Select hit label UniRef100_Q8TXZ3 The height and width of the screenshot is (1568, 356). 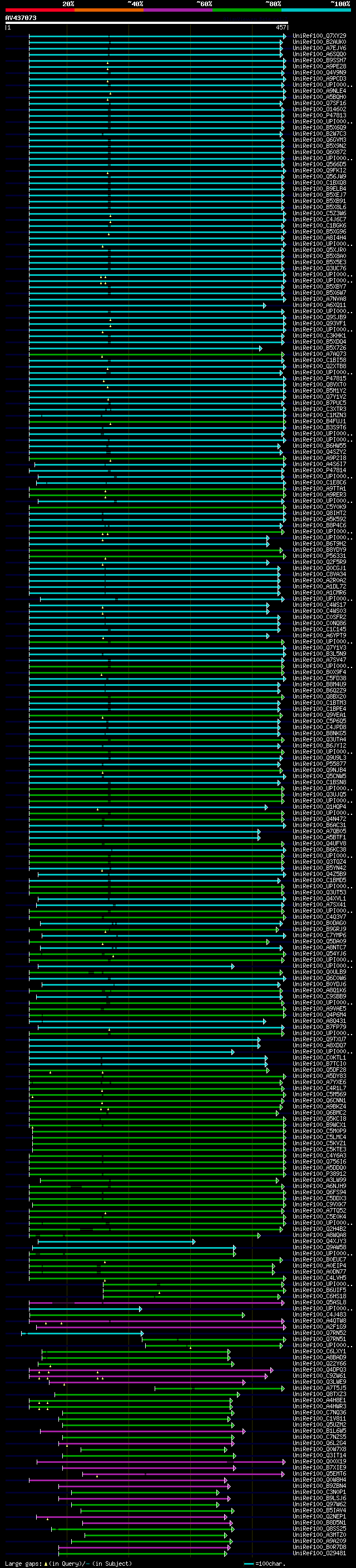pos(319,1394)
